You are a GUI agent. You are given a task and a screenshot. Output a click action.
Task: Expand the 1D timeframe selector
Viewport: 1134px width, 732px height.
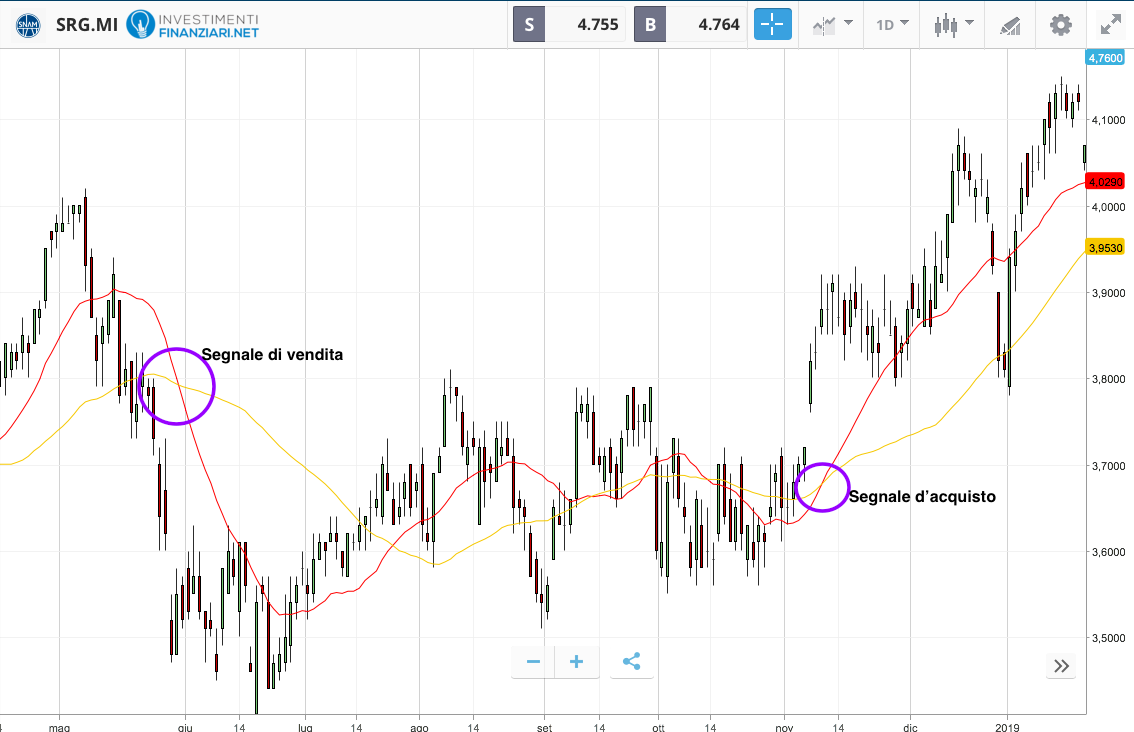(x=892, y=24)
